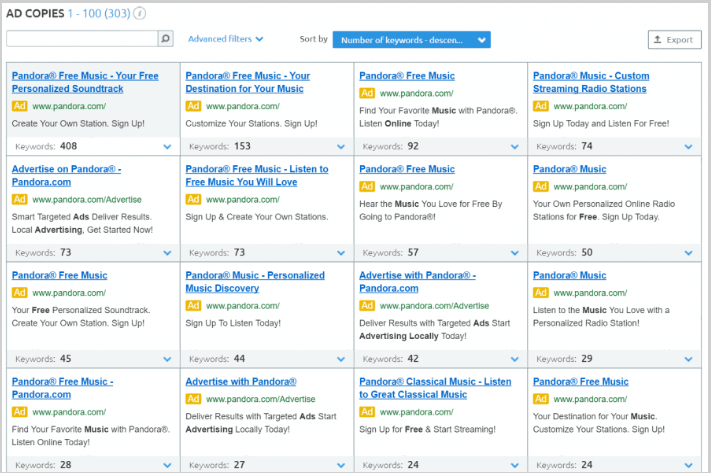The width and height of the screenshot is (711, 473).
Task: Click www.pandora.com/Advertise URL in the 73-keywords card
Action: coord(87,200)
